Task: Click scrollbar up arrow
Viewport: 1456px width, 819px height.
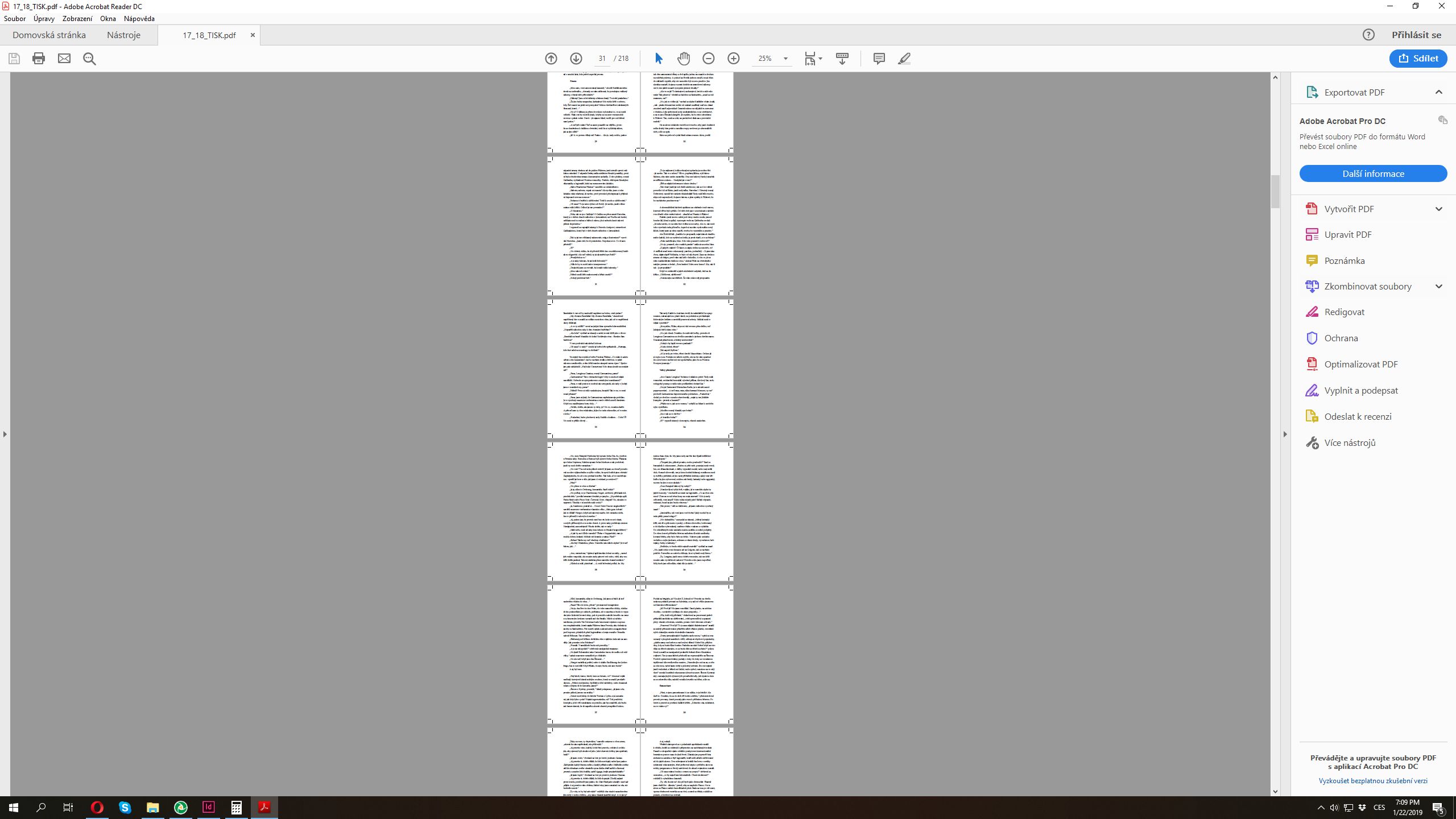Action: pyautogui.click(x=1275, y=77)
